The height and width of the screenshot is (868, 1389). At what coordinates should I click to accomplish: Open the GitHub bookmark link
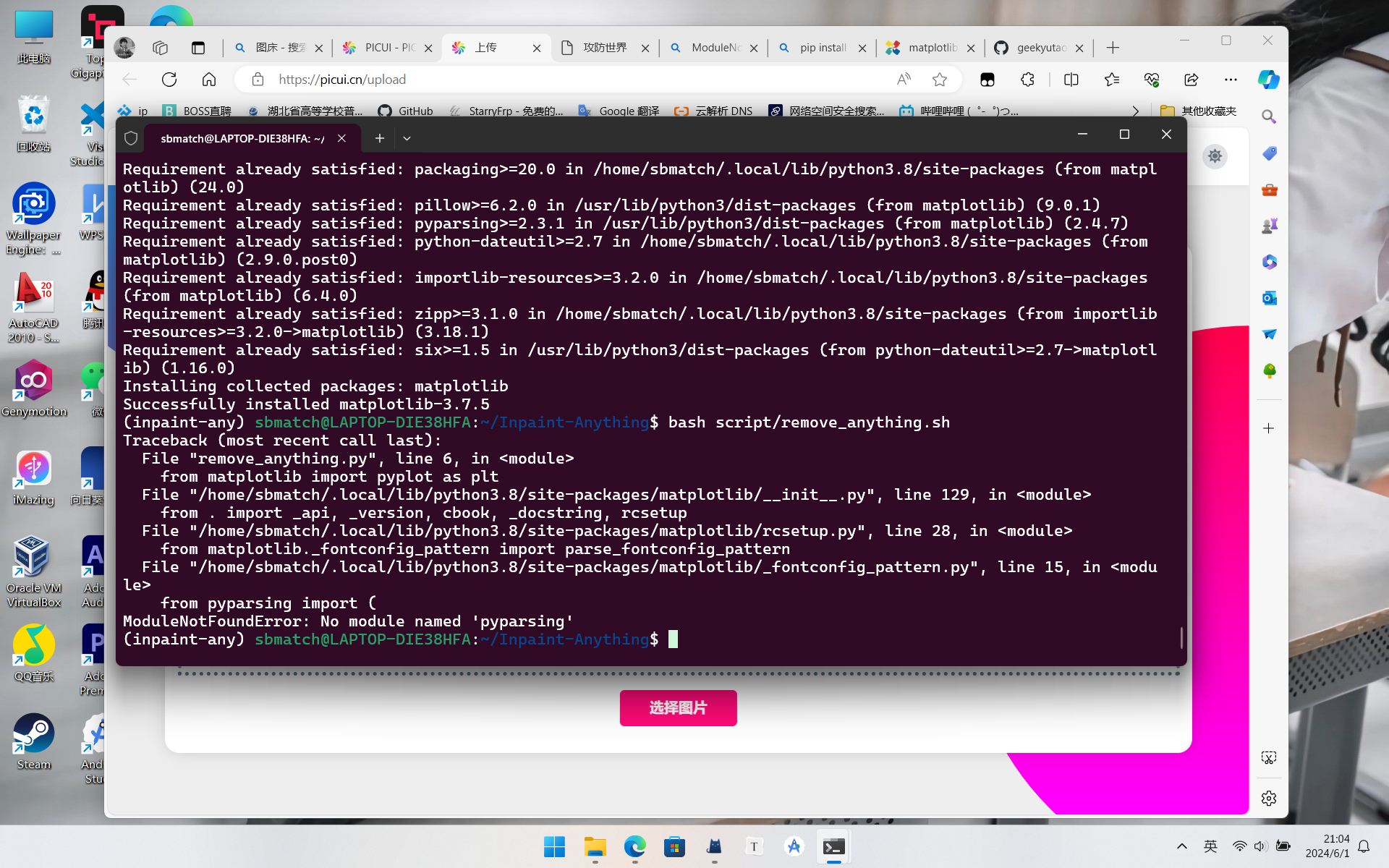(x=406, y=111)
